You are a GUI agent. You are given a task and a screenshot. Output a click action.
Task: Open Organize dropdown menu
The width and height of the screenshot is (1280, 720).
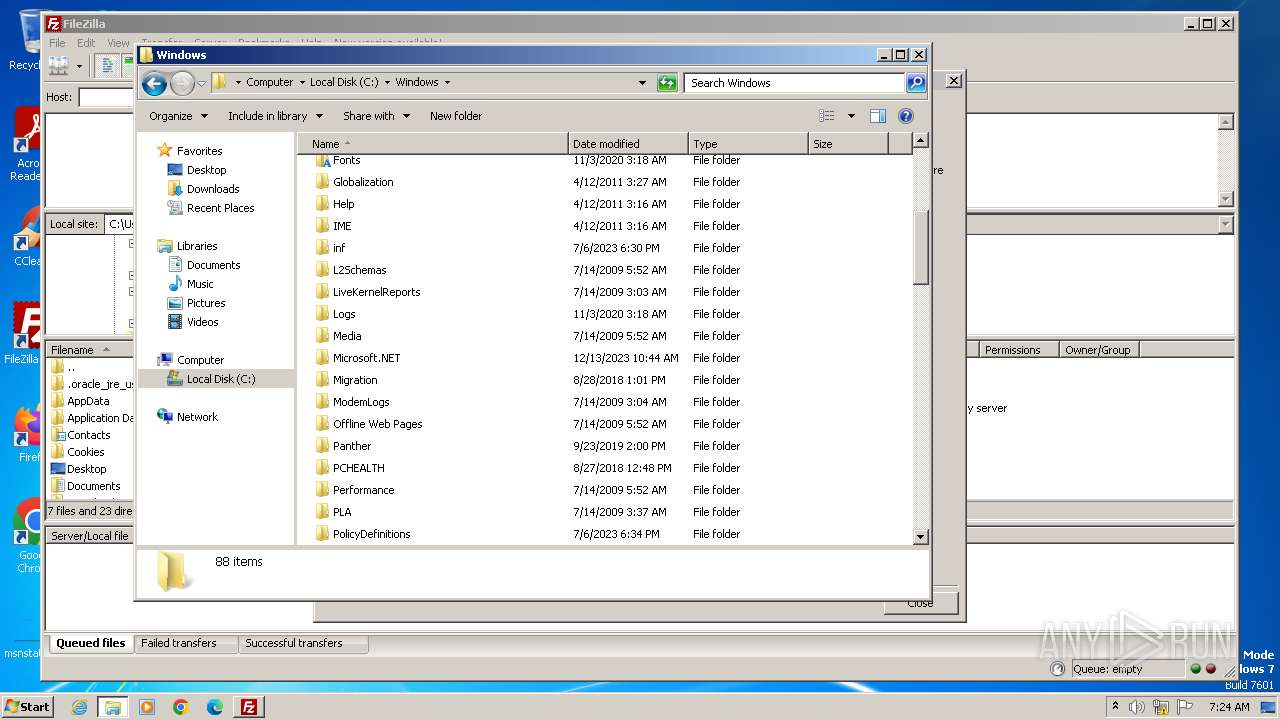pos(178,116)
